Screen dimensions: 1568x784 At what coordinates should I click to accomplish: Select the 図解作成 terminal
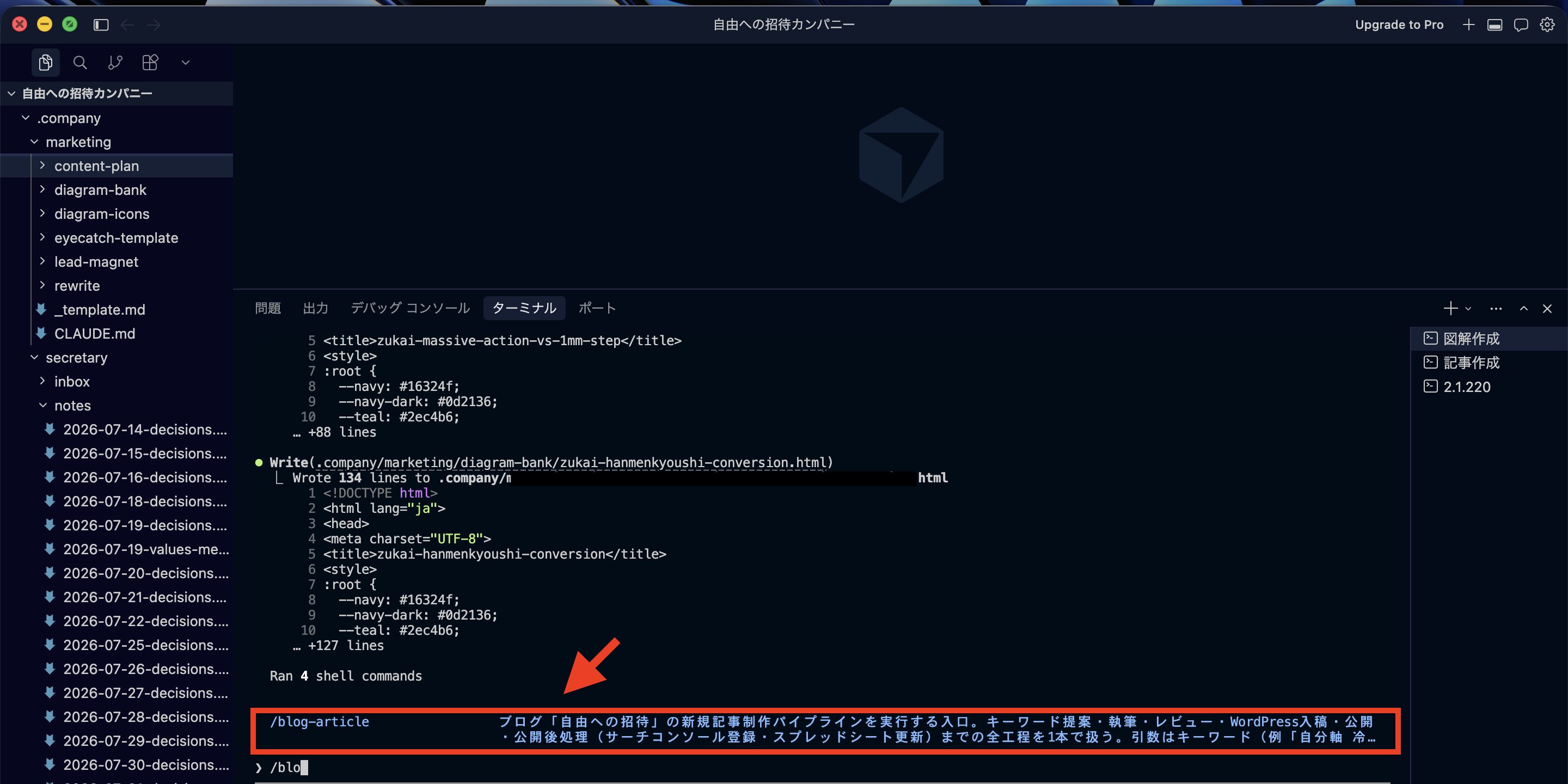pos(1489,339)
